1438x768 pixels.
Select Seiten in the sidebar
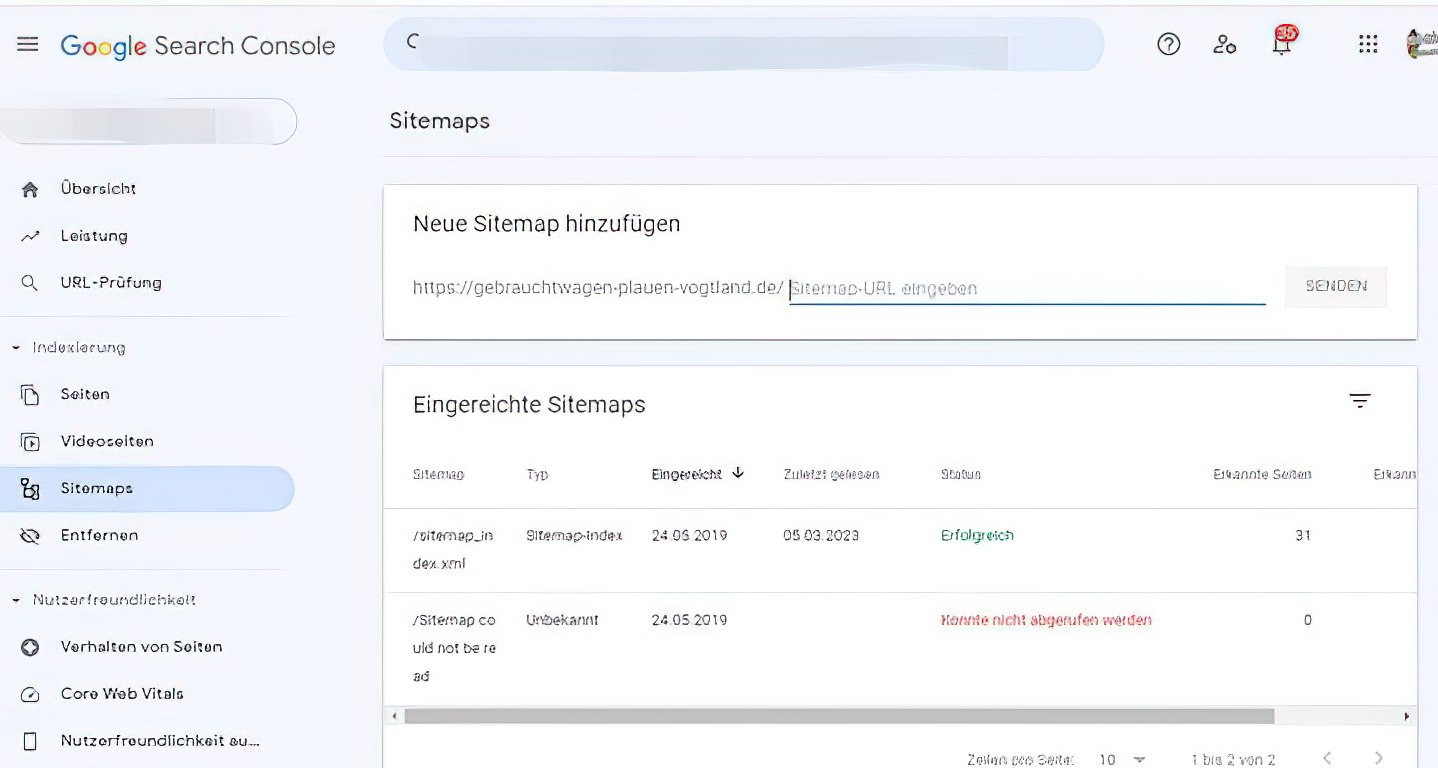click(31, 394)
